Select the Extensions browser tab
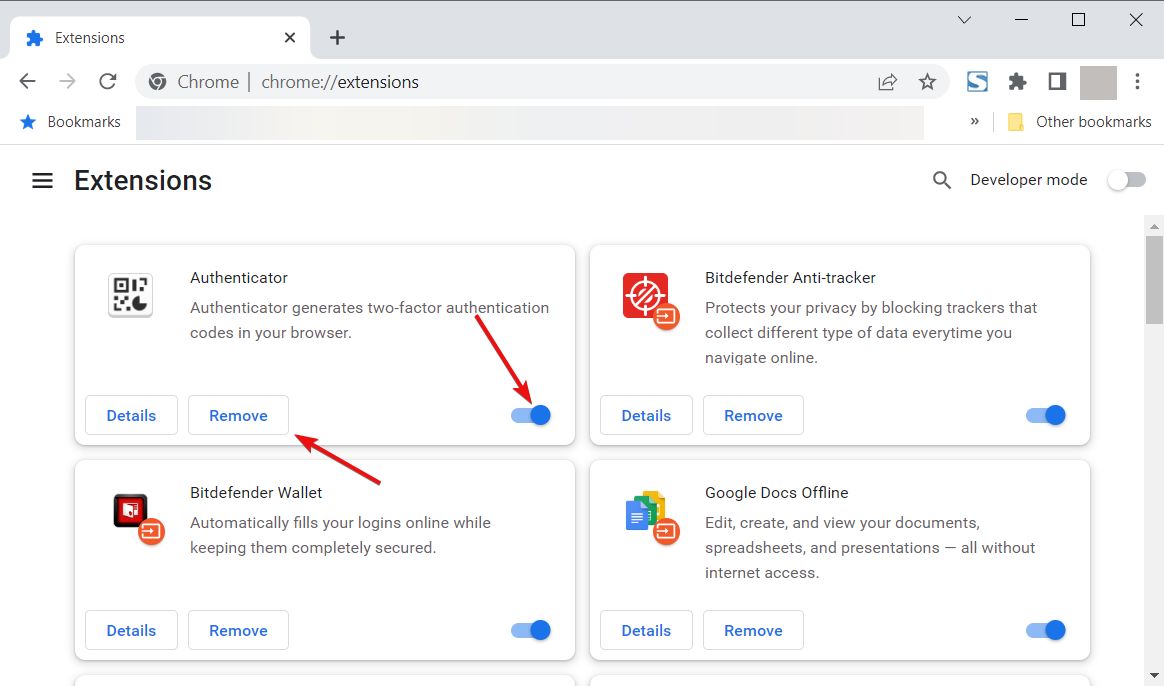 pyautogui.click(x=160, y=38)
